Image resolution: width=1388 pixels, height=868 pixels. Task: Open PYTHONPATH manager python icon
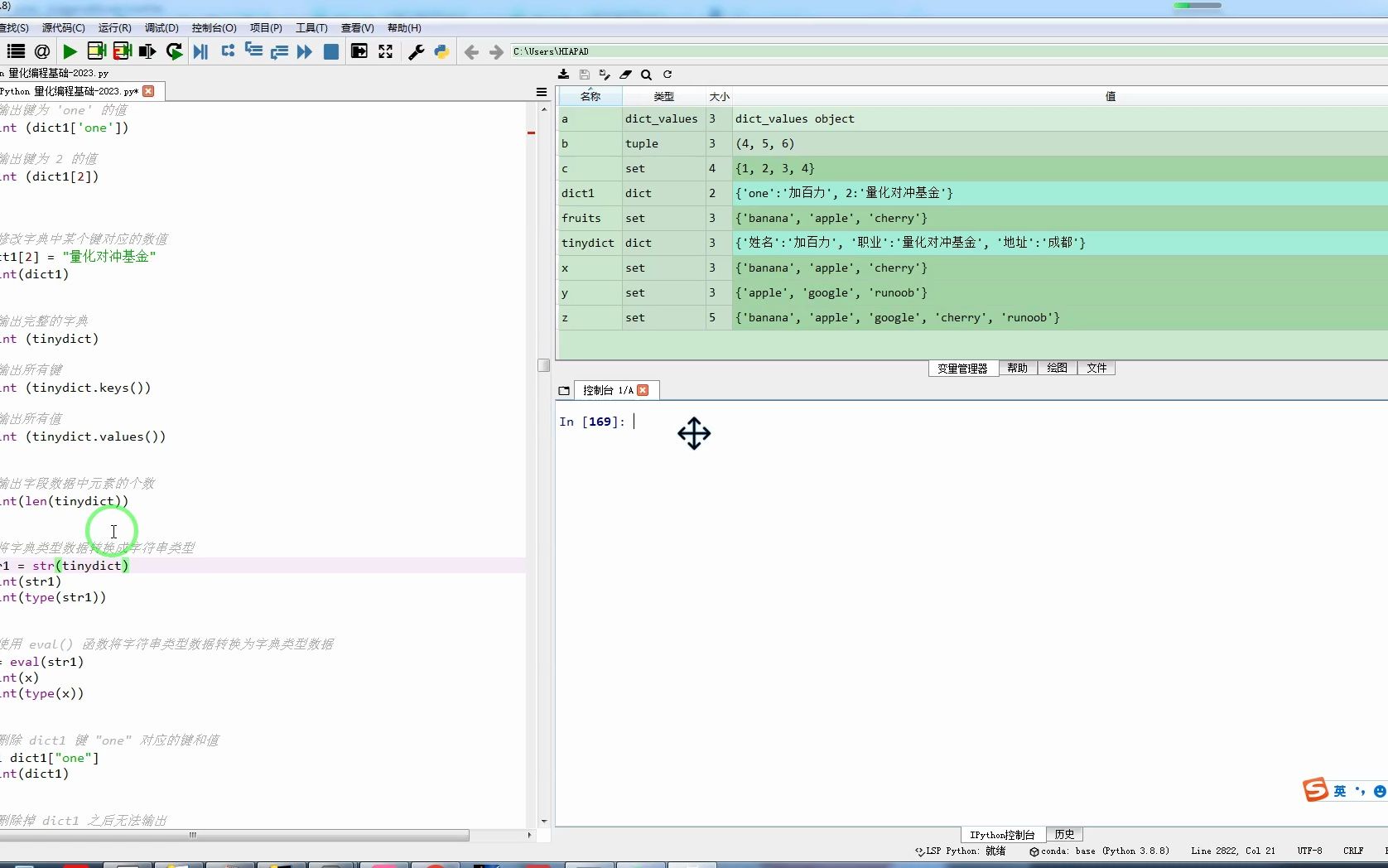(x=441, y=51)
